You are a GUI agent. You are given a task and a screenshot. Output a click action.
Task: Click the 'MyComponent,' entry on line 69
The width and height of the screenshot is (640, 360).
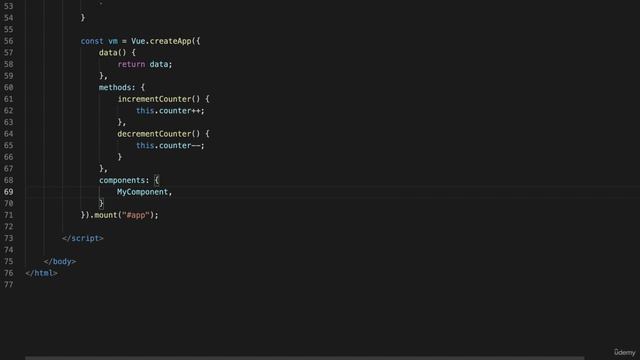pos(144,192)
